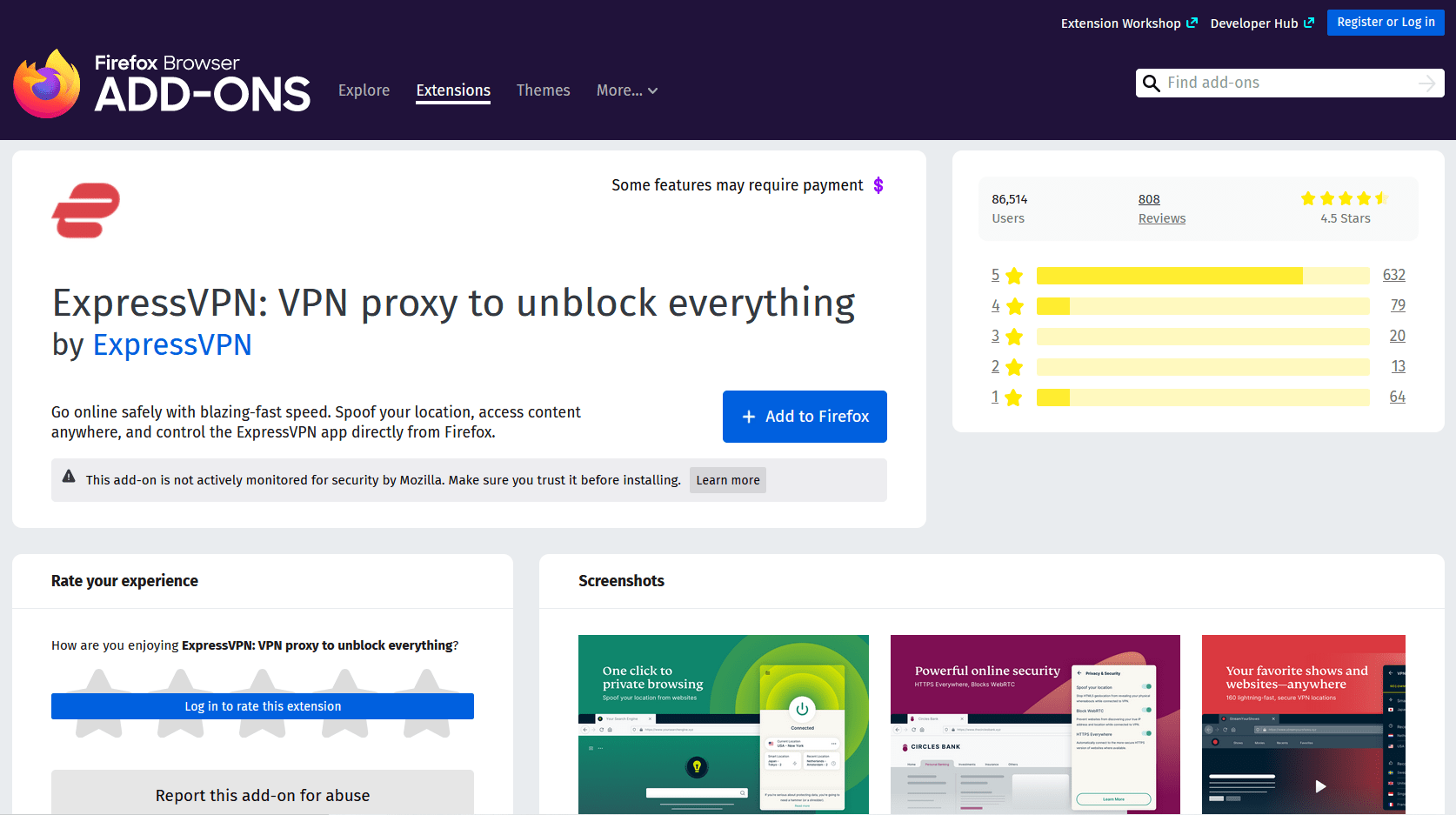Open the Extensions tab
This screenshot has height=815, width=1456.
coord(453,90)
